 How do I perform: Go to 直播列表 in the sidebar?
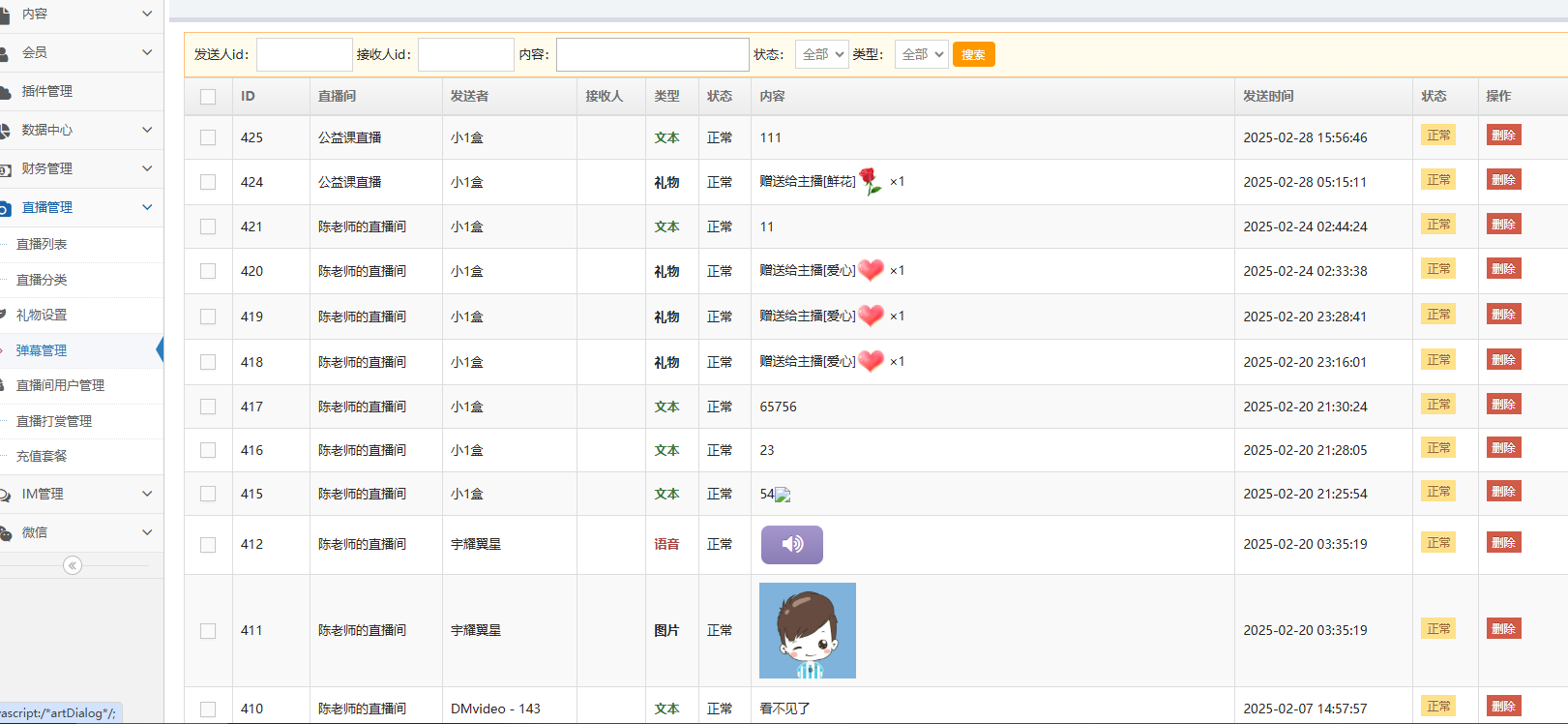(x=42, y=244)
